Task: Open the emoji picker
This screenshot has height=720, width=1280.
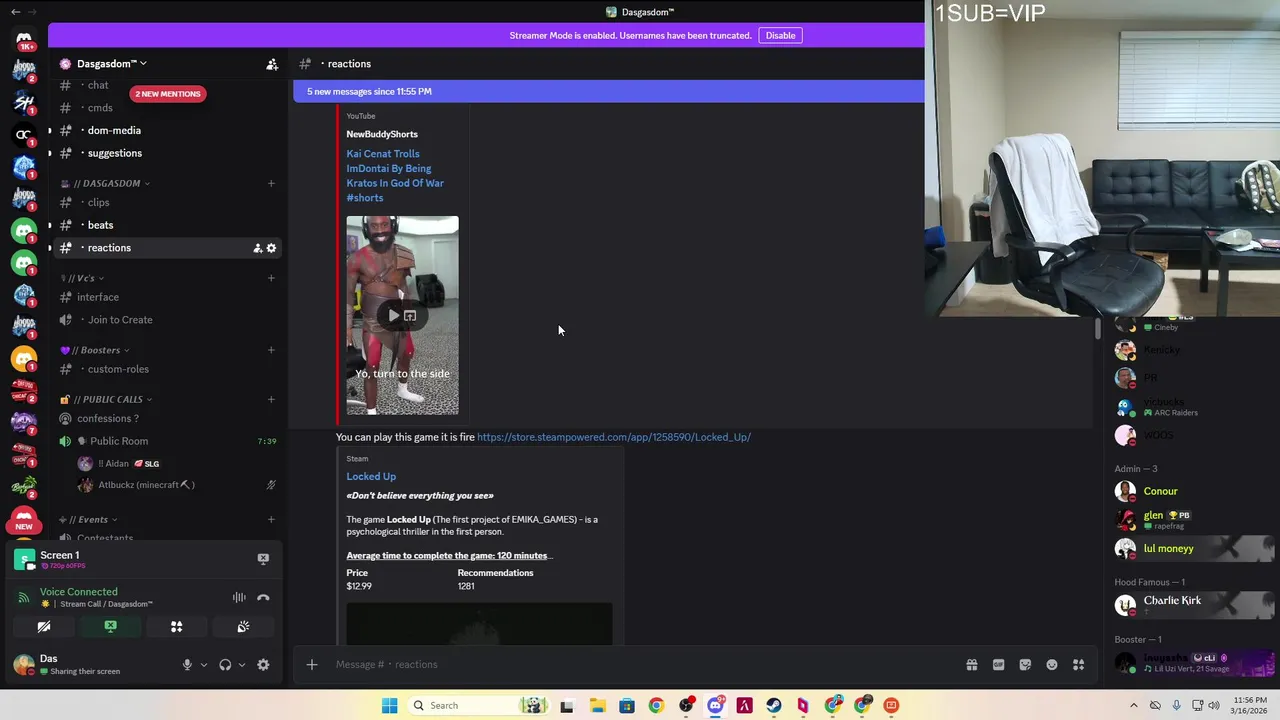Action: [x=1052, y=665]
